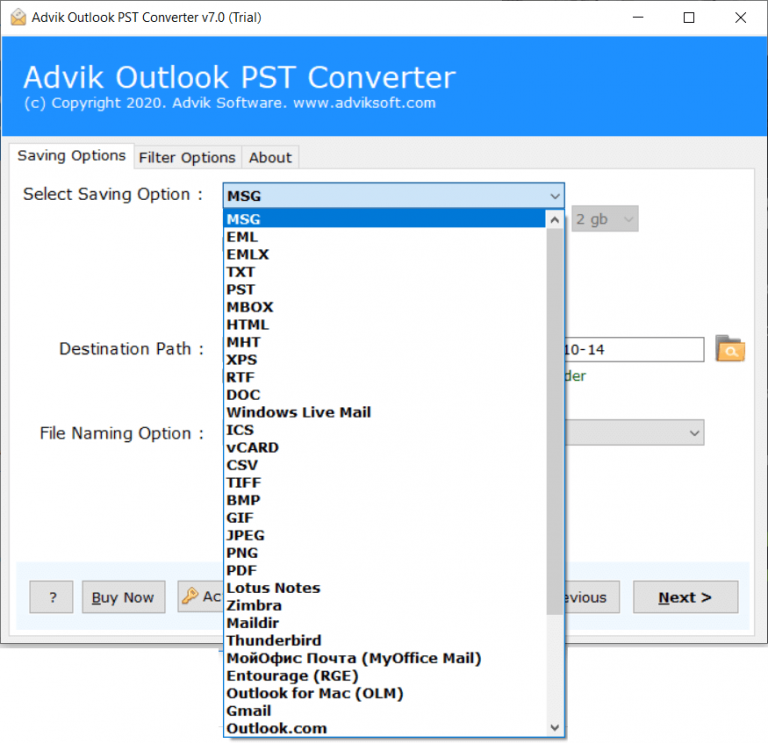The image size is (768, 743).
Task: Choose EMLX in the saving options list
Action: click(x=385, y=255)
